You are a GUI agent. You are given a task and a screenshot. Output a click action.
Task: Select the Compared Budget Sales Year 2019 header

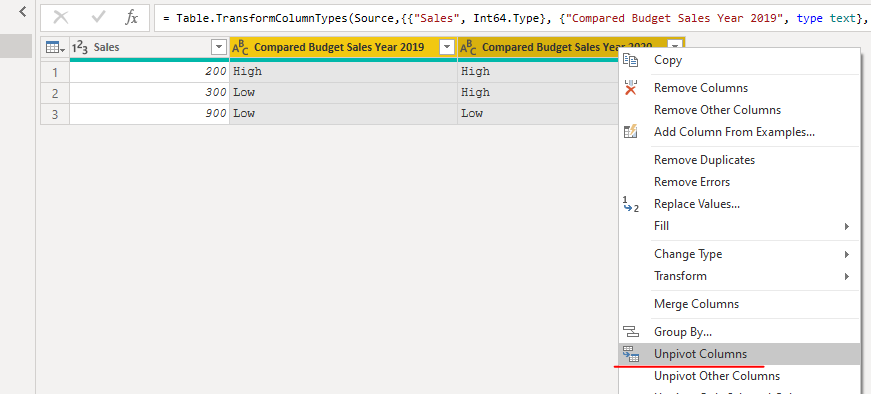(343, 48)
